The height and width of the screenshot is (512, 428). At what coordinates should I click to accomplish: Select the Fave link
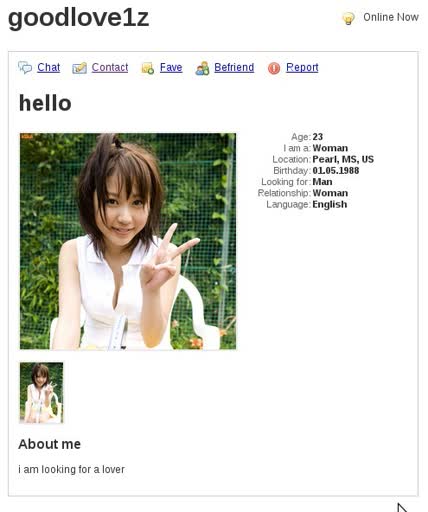[x=171, y=67]
